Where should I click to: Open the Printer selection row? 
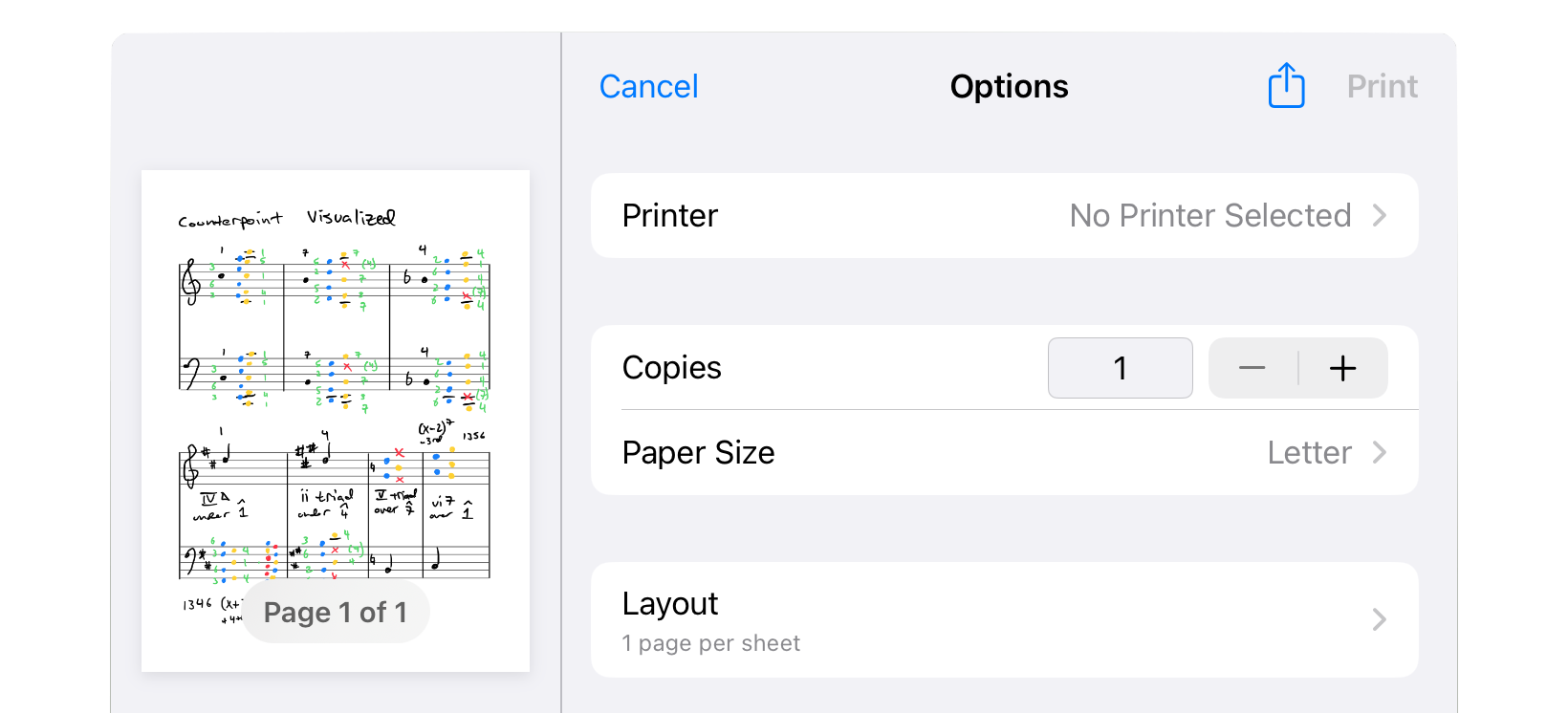pos(1004,215)
